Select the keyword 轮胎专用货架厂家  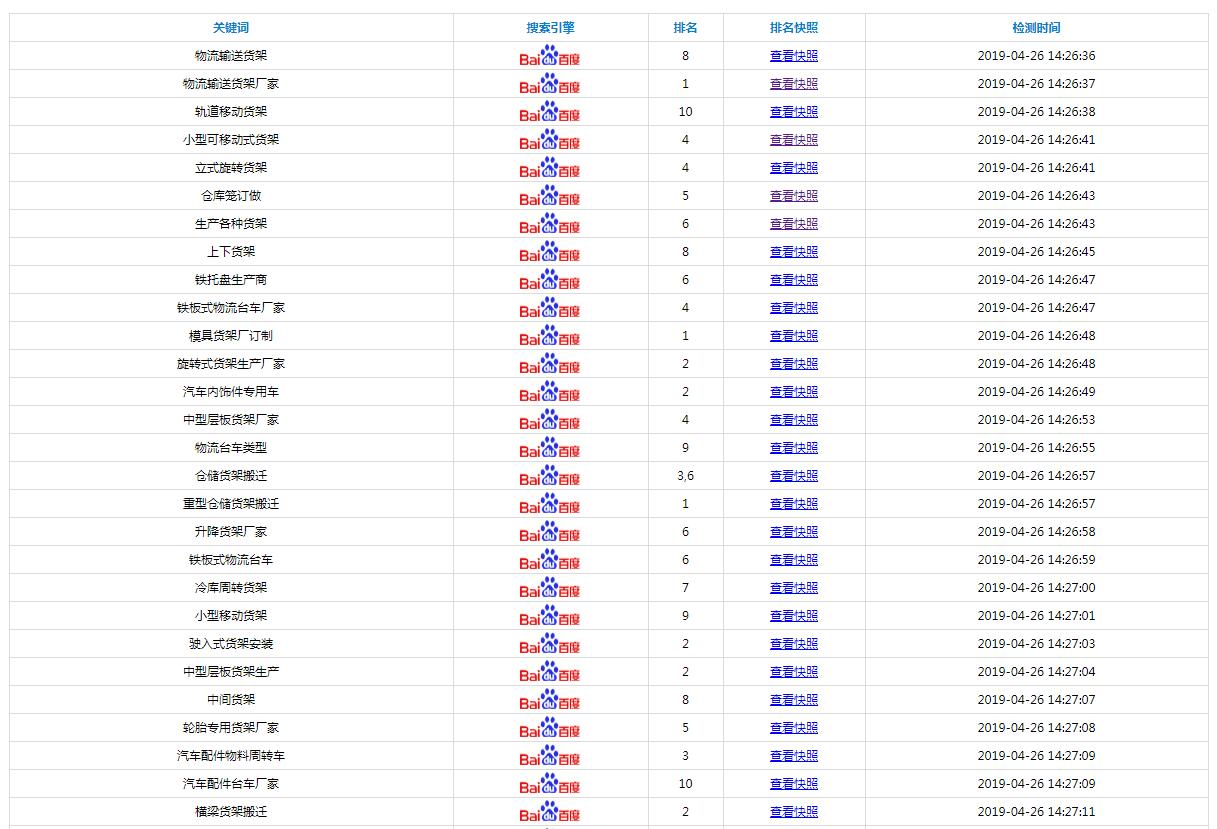231,728
